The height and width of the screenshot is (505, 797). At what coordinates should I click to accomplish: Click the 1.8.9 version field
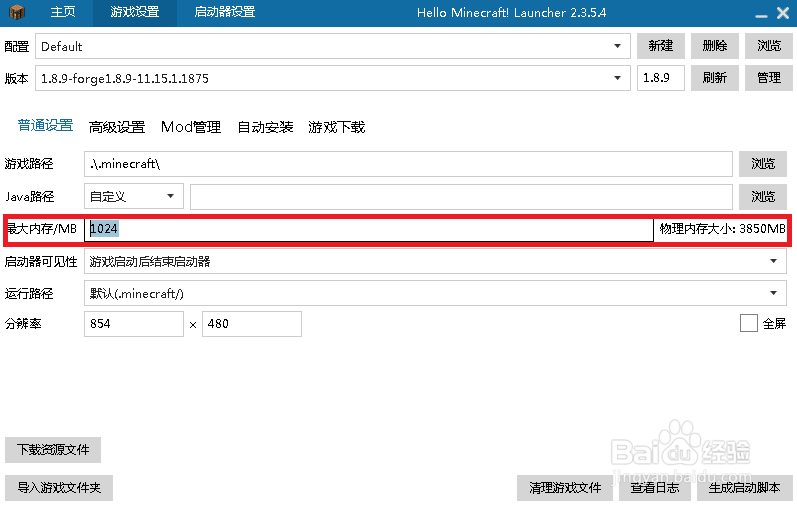(x=661, y=78)
